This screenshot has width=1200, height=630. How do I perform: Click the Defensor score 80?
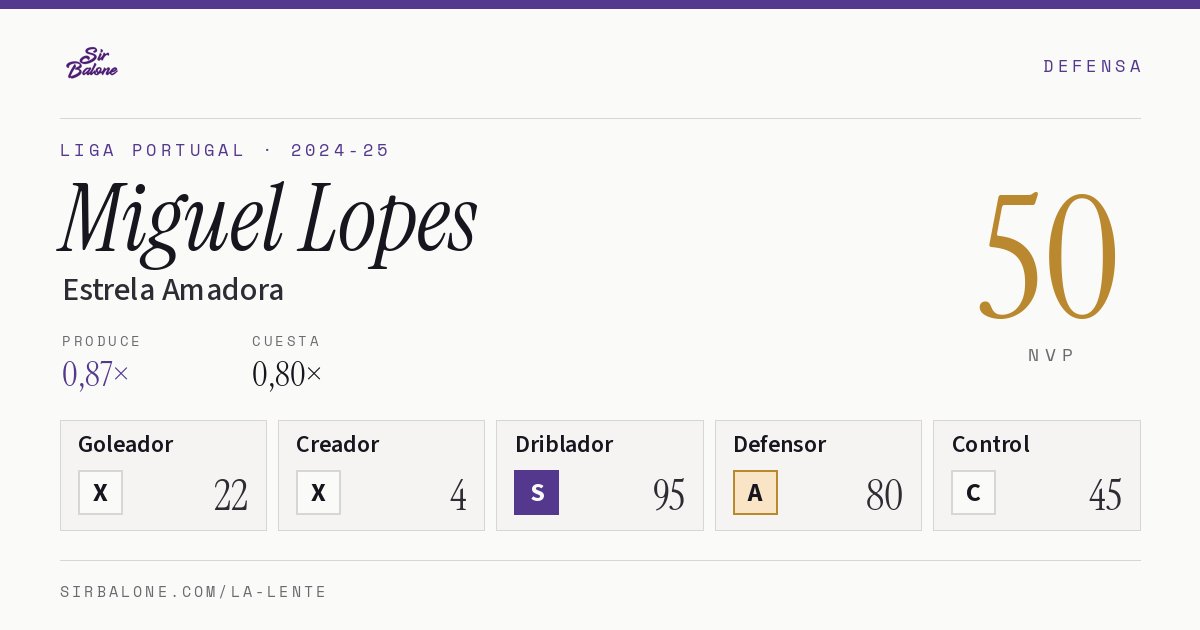tap(885, 495)
